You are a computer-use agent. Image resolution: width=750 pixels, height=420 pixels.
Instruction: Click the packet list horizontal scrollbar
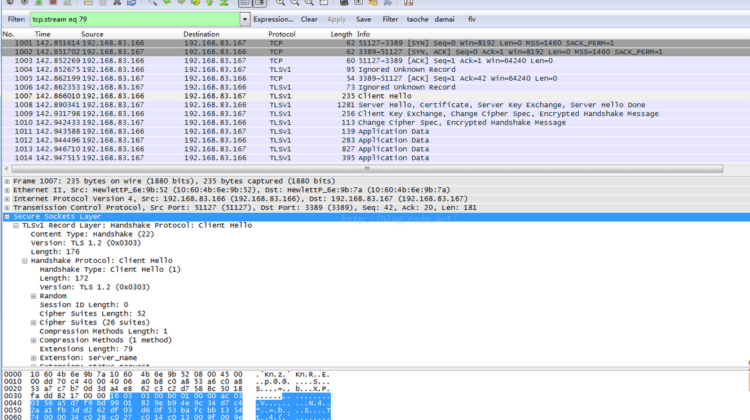(x=367, y=168)
